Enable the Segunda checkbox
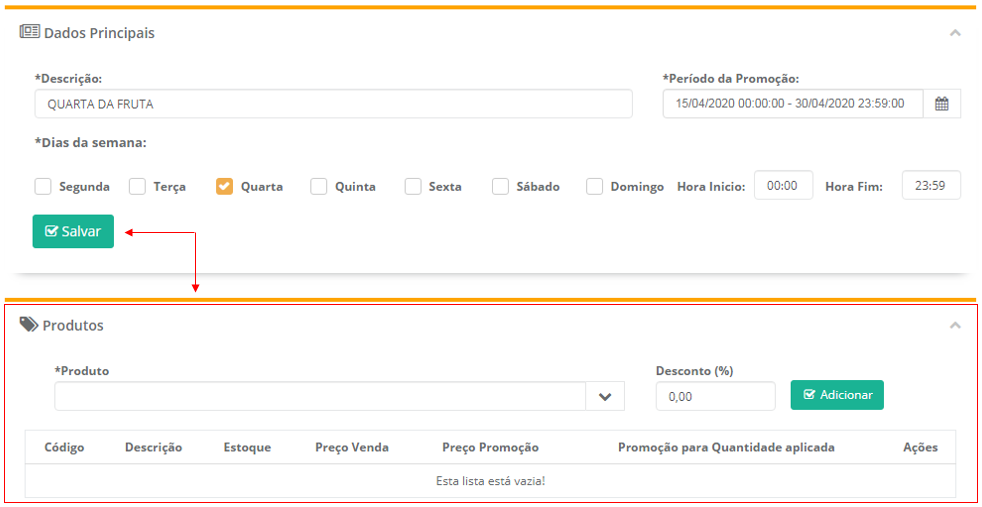Viewport: 982px width, 507px height. pos(43,186)
